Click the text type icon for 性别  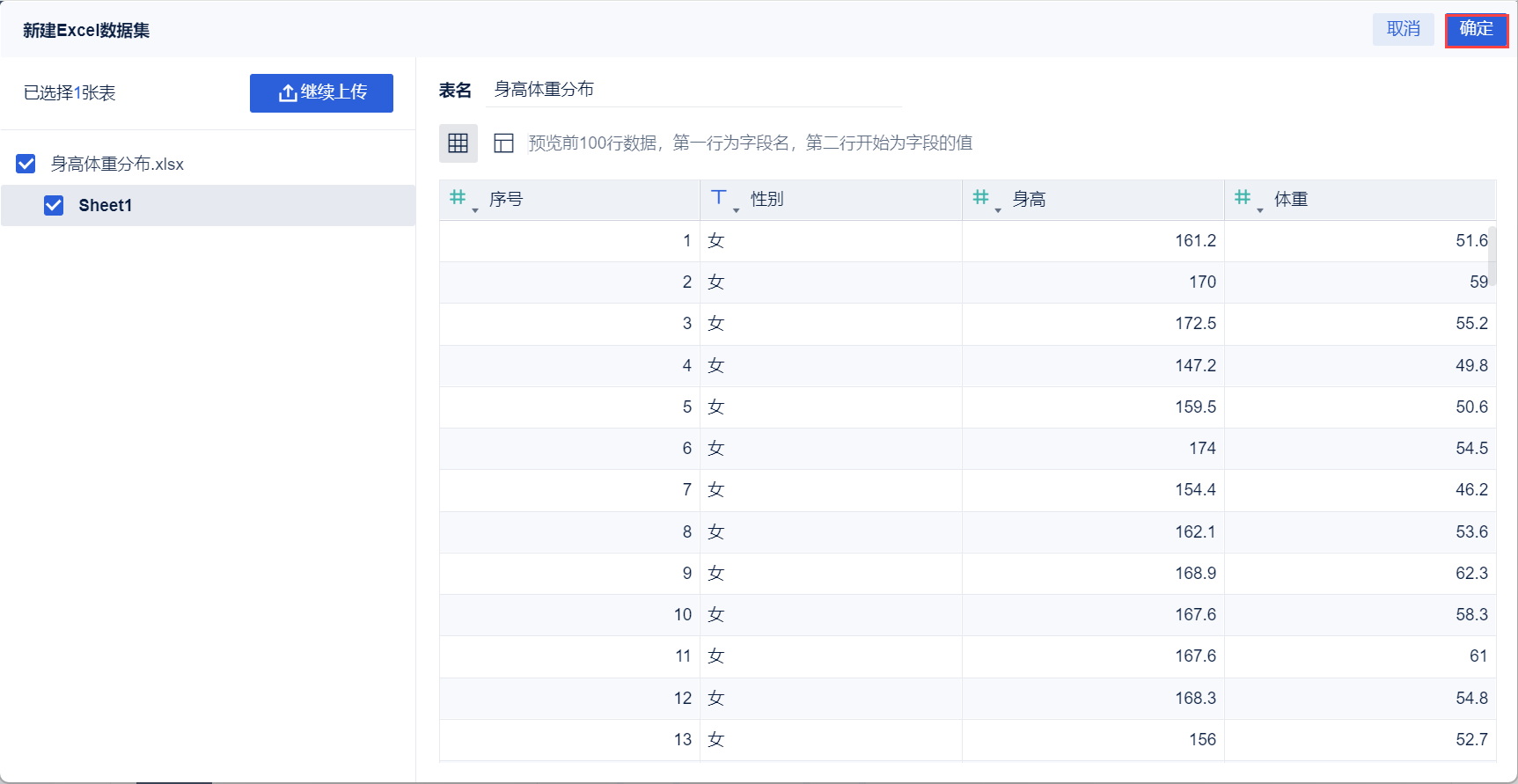719,198
